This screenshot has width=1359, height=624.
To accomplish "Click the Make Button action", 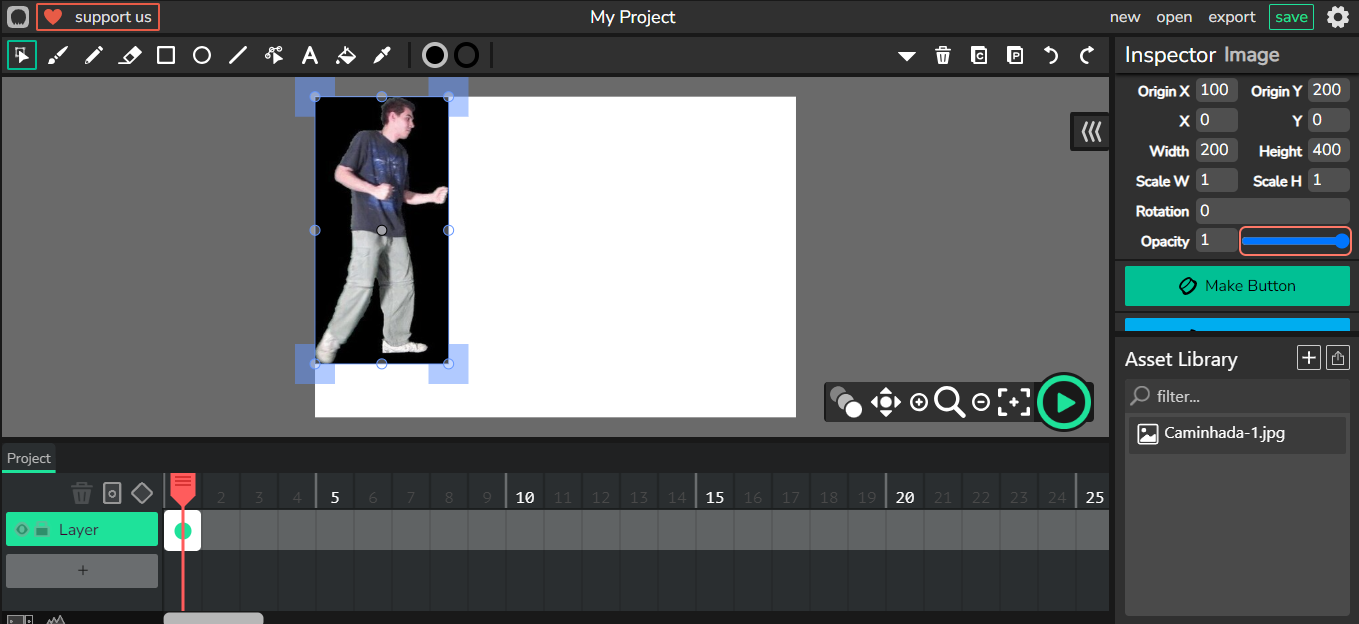I will tap(1237, 286).
